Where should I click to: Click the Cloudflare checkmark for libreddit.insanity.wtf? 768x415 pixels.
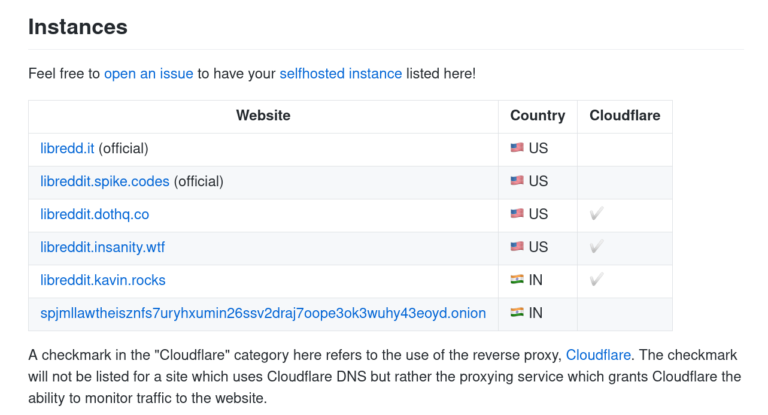point(597,247)
